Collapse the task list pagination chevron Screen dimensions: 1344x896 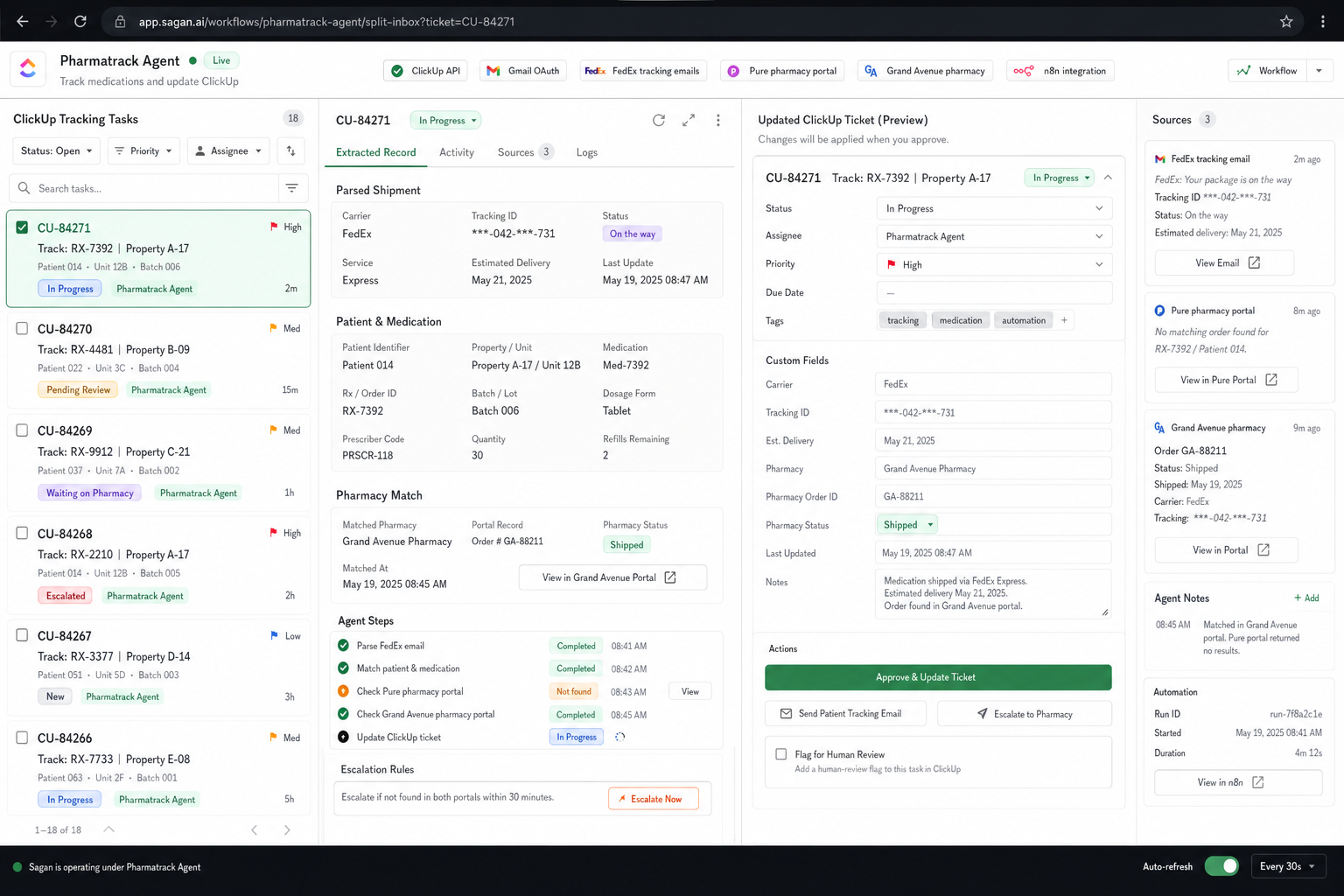(x=109, y=829)
